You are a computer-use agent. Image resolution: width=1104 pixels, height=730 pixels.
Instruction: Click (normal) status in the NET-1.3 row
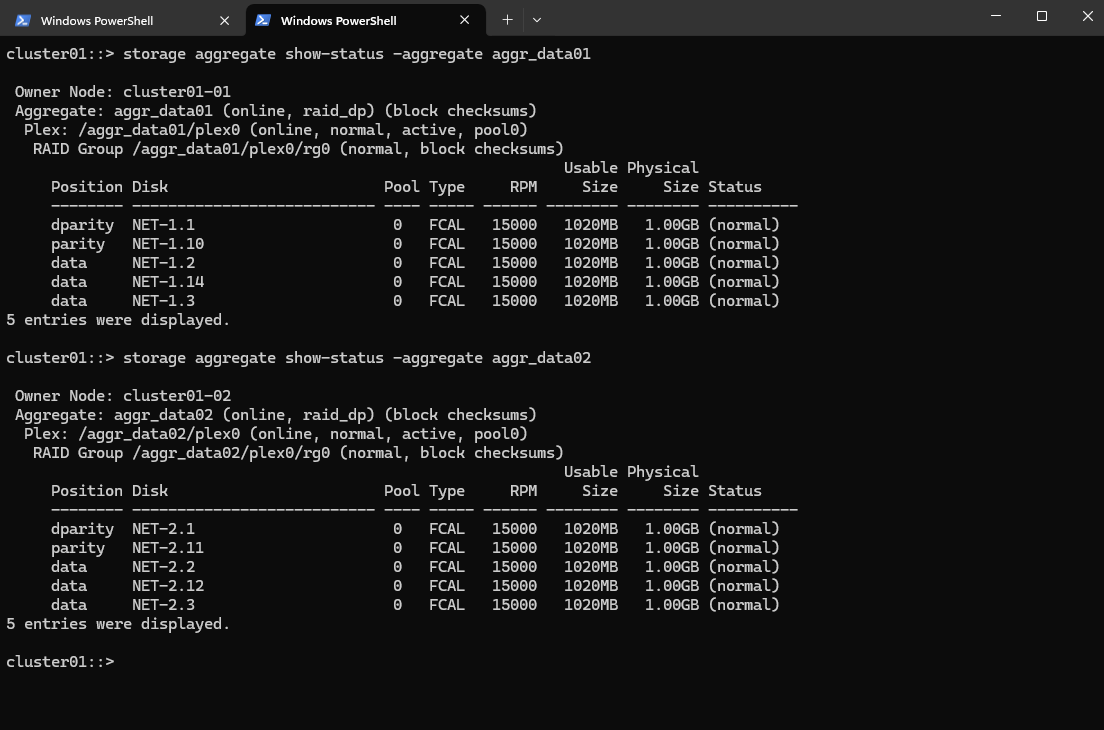tap(744, 301)
